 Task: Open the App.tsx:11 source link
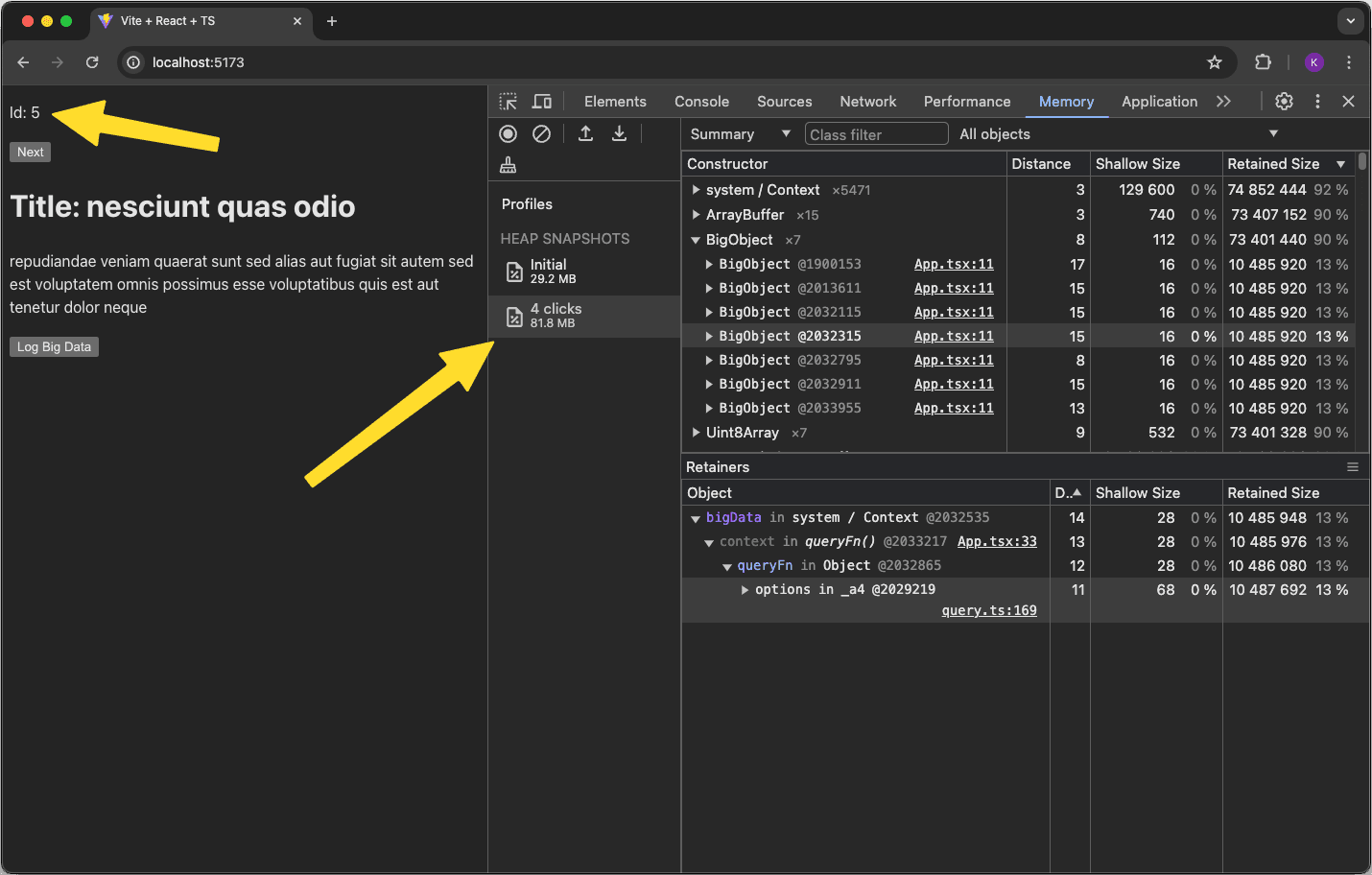pos(953,264)
